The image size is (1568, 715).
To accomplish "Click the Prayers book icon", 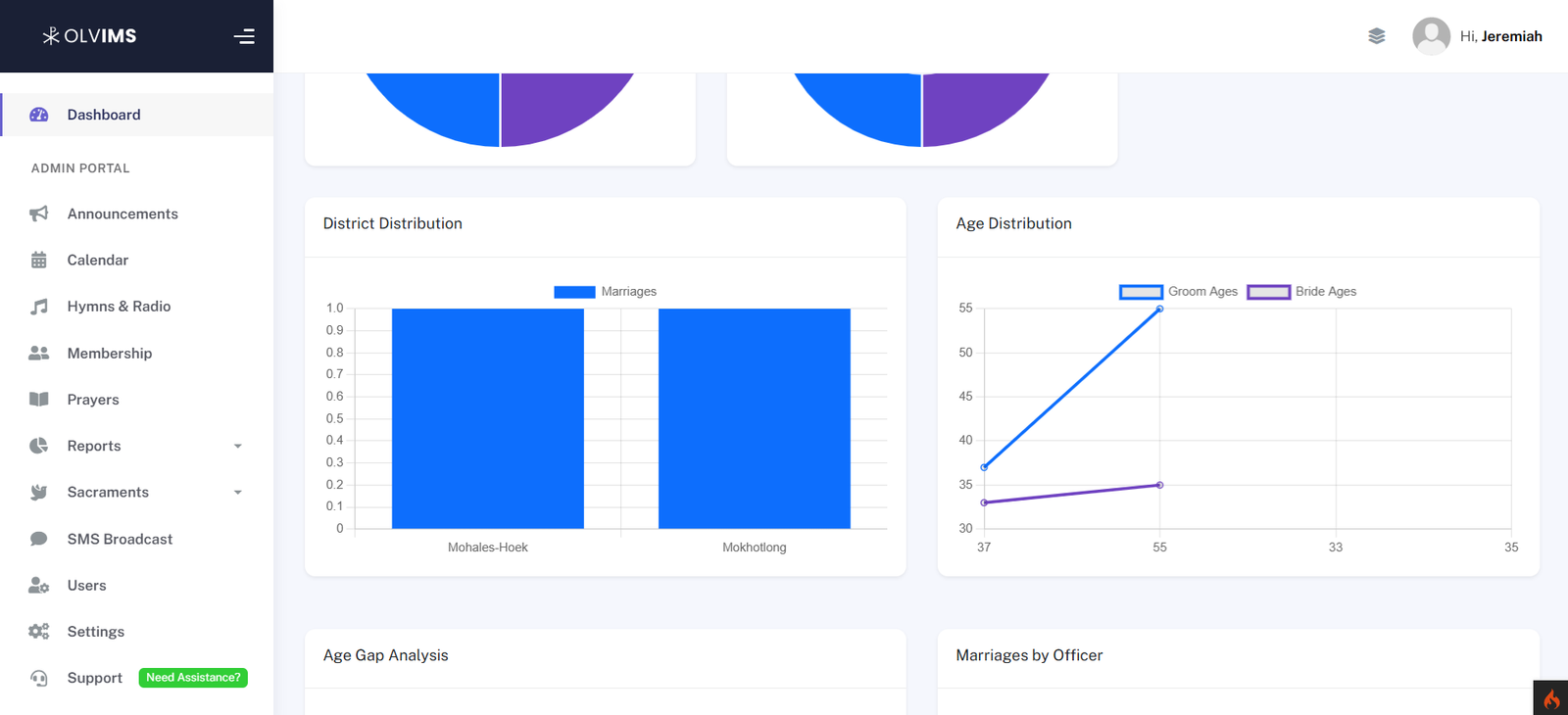I will point(39,400).
